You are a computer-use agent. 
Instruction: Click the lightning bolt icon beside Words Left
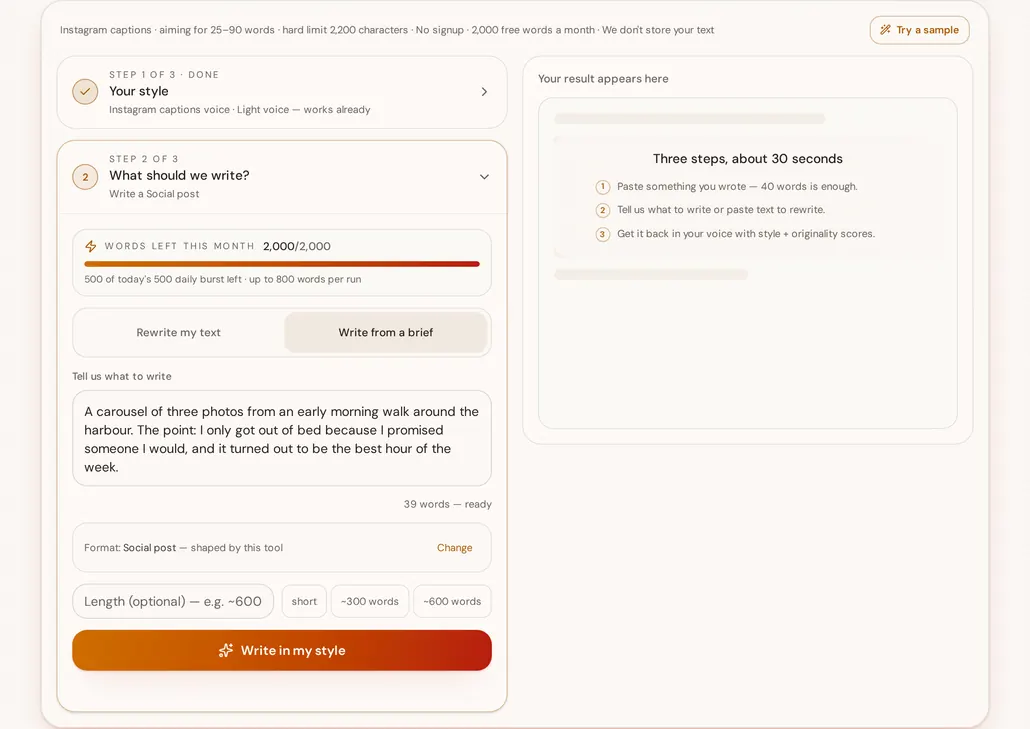91,246
